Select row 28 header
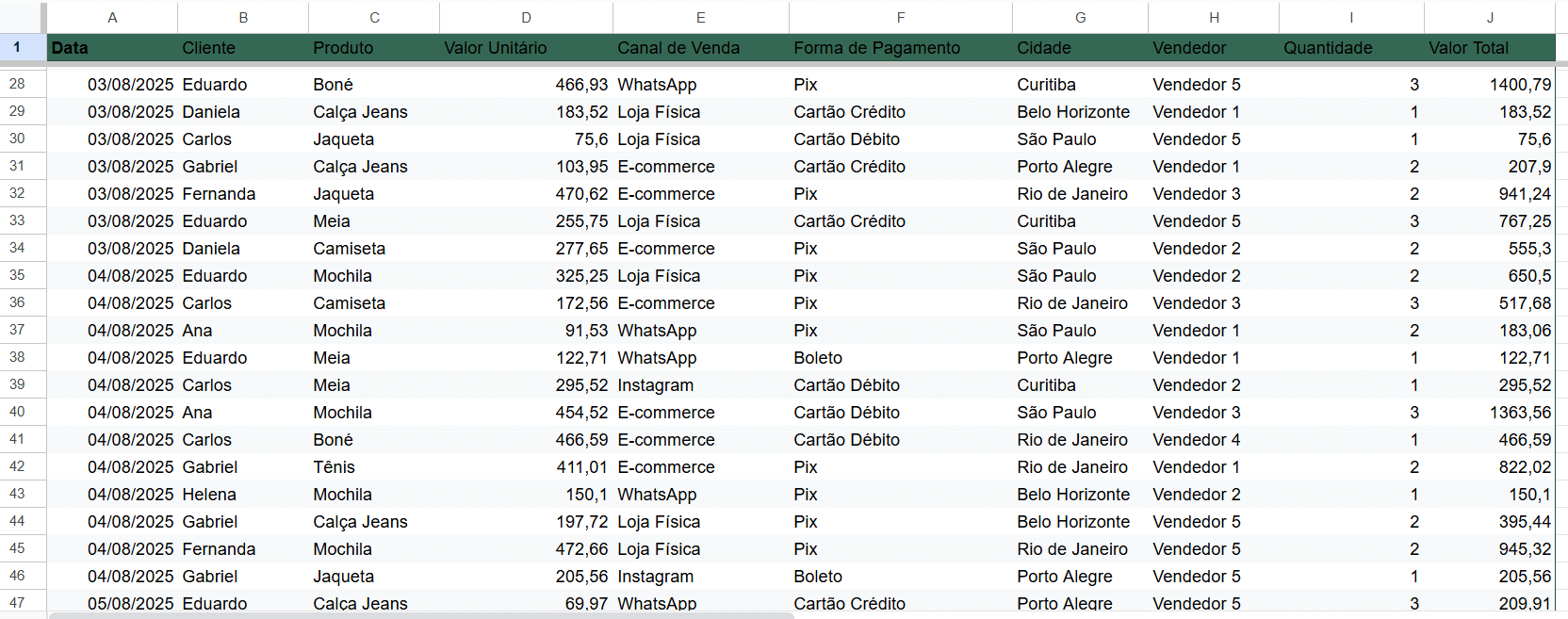Image resolution: width=1568 pixels, height=619 pixels. [17, 84]
